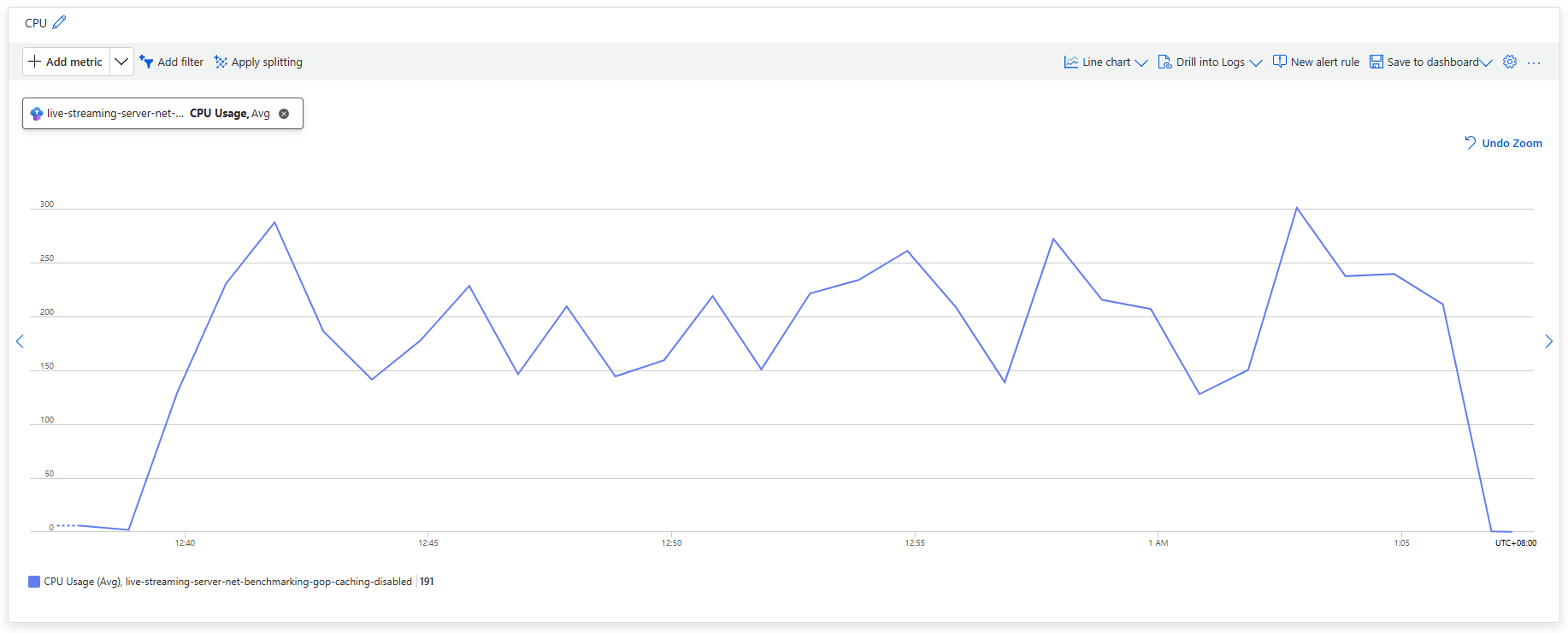Click the 150 y-axis label
This screenshot has height=633, width=1568.
tap(47, 366)
